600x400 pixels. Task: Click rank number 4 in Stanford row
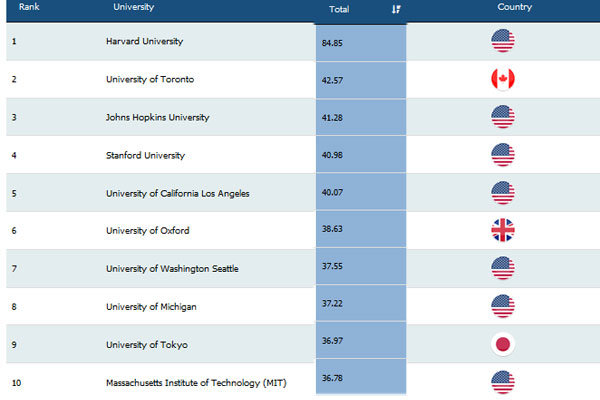[x=14, y=155]
